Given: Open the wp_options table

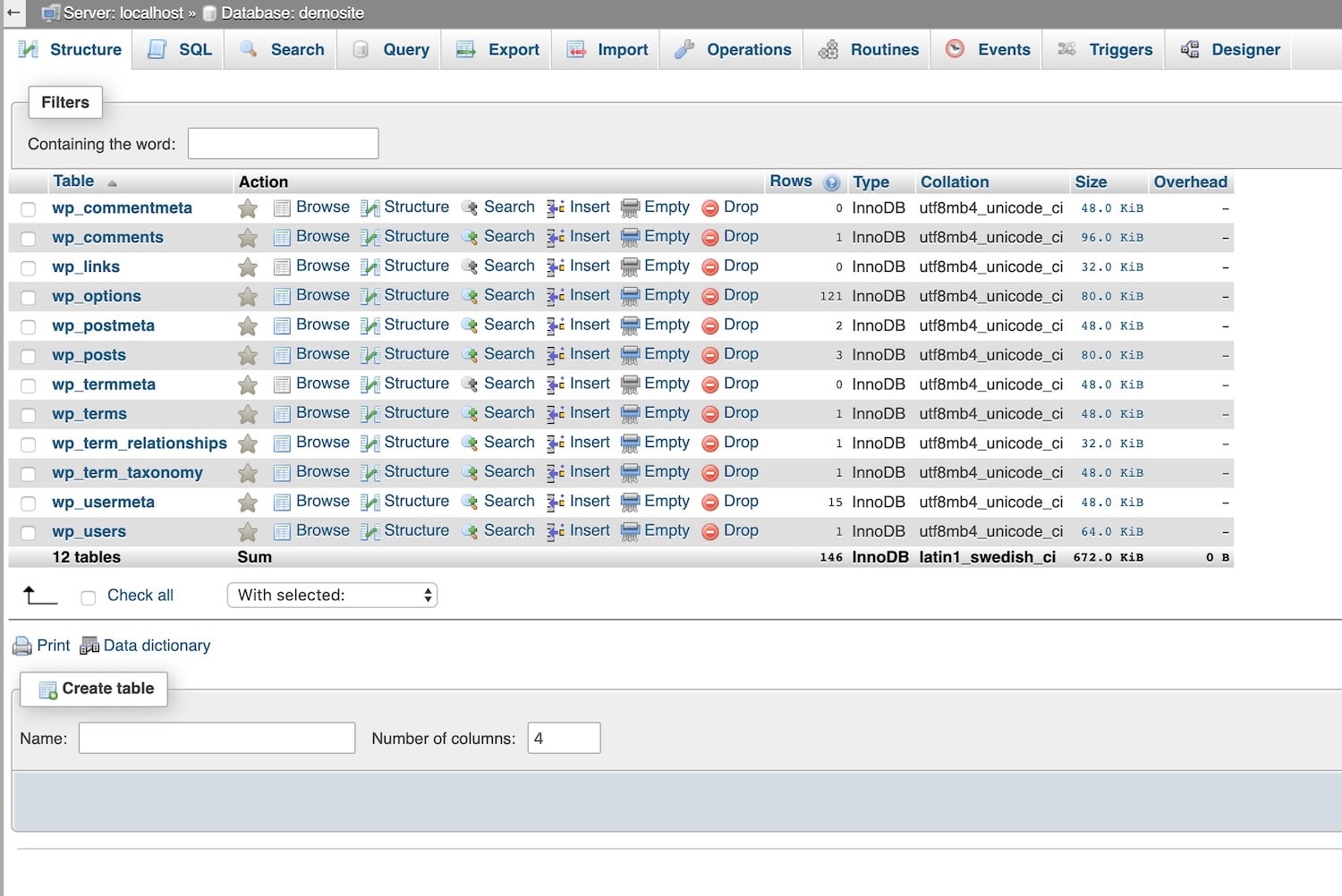Looking at the screenshot, I should click(x=97, y=296).
